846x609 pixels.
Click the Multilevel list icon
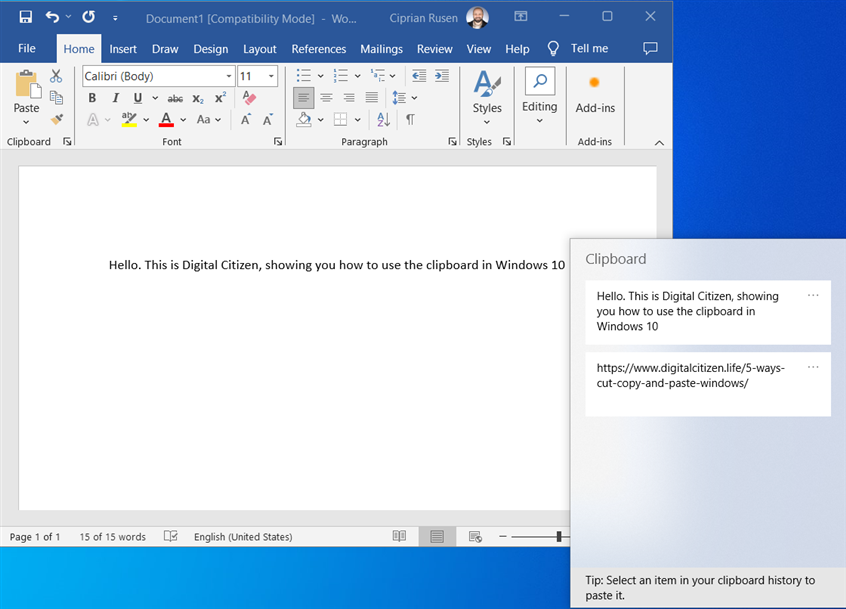click(378, 76)
